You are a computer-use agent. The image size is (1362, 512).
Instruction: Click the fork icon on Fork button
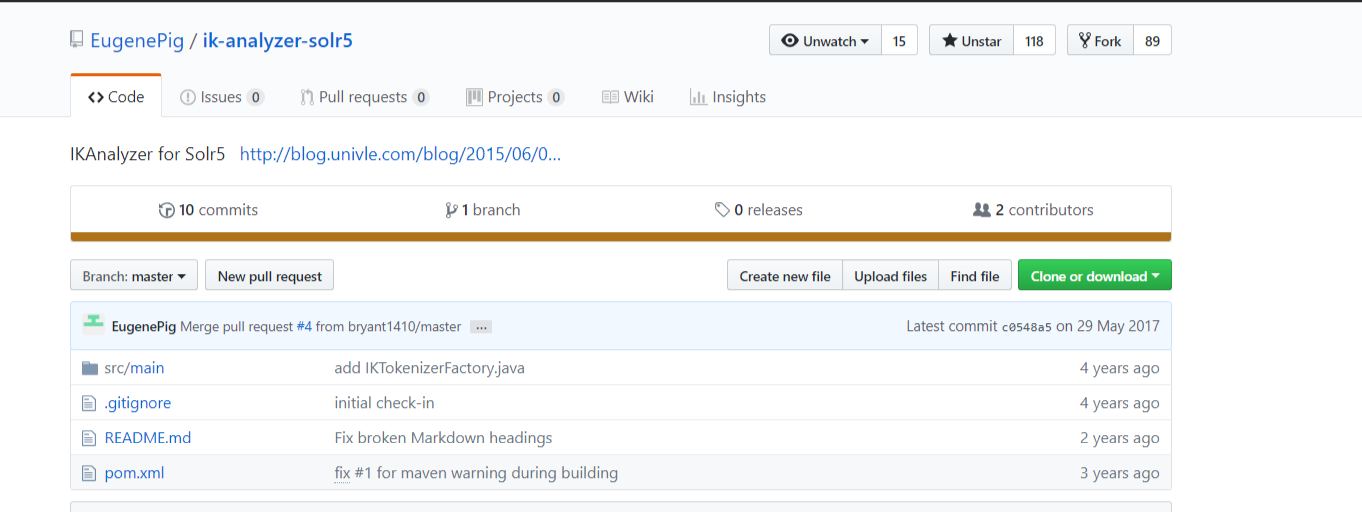point(1084,41)
